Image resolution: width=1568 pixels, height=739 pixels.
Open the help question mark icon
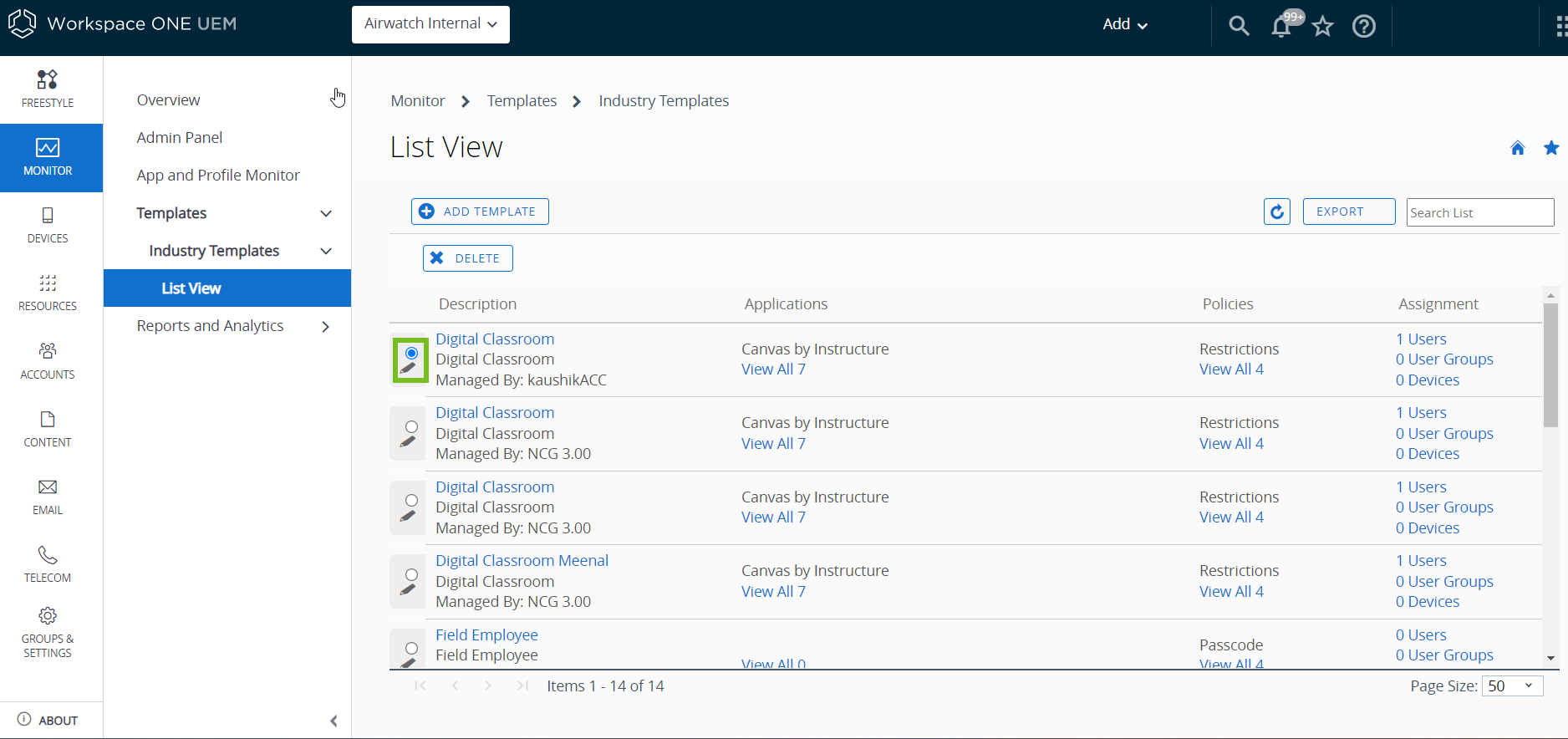click(x=1364, y=26)
